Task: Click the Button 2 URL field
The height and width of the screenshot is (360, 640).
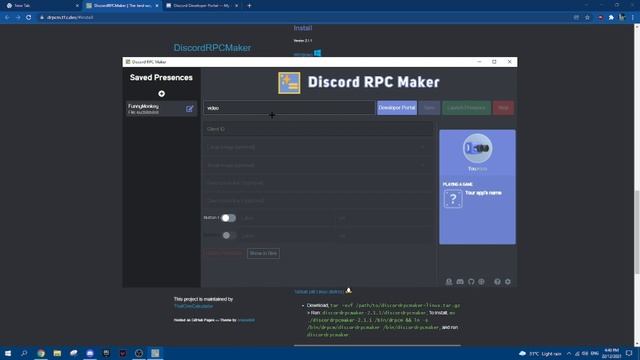Action: (384, 236)
